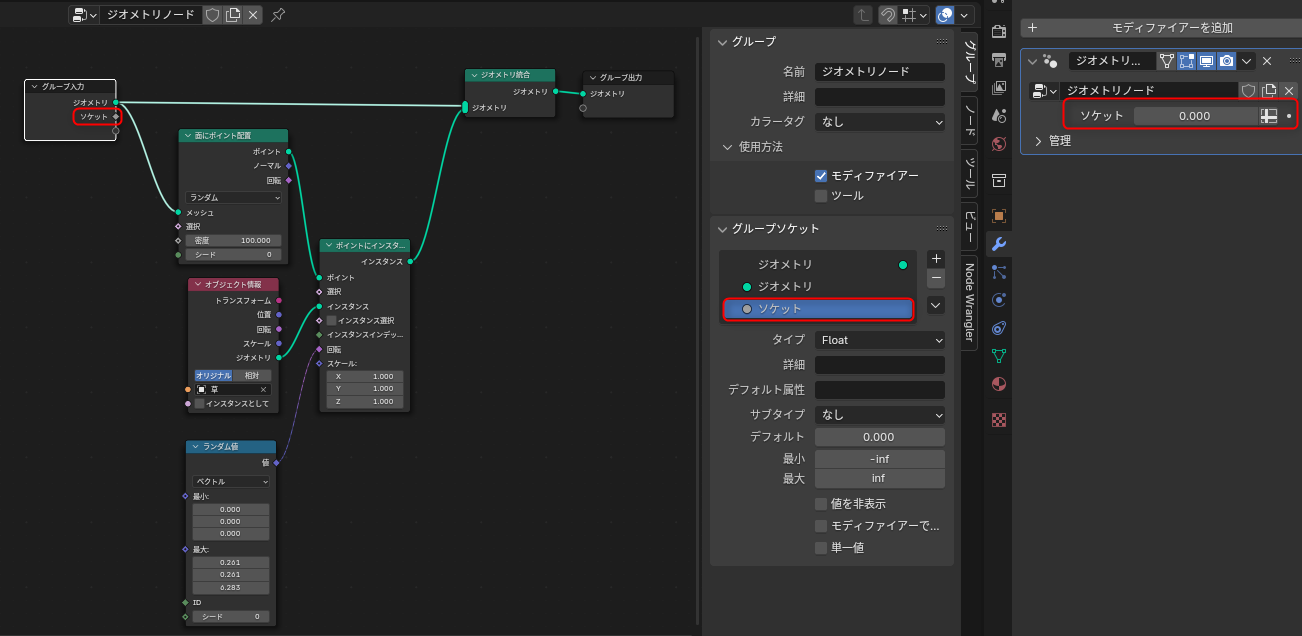
Task: Enable the 値を非表示 checkbox
Action: (x=821, y=504)
